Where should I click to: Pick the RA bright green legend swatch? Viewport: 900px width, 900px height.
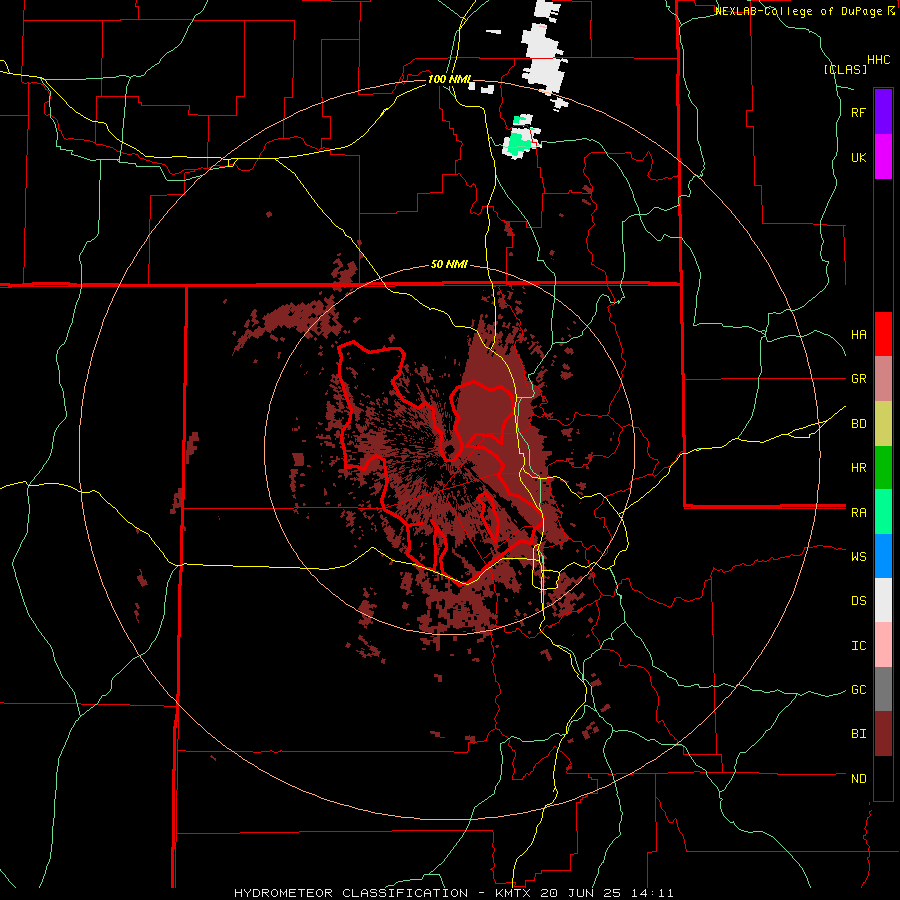883,512
